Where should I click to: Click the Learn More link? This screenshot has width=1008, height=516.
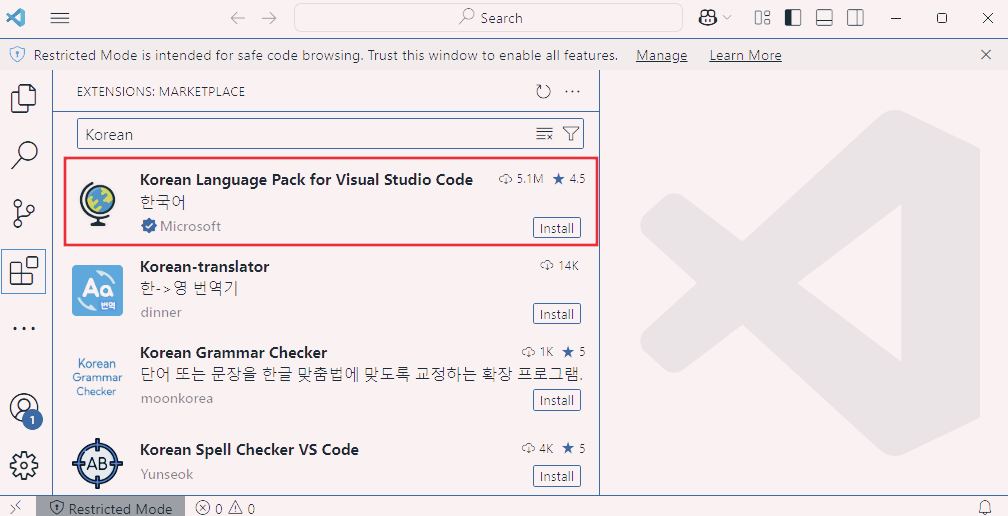click(x=746, y=56)
